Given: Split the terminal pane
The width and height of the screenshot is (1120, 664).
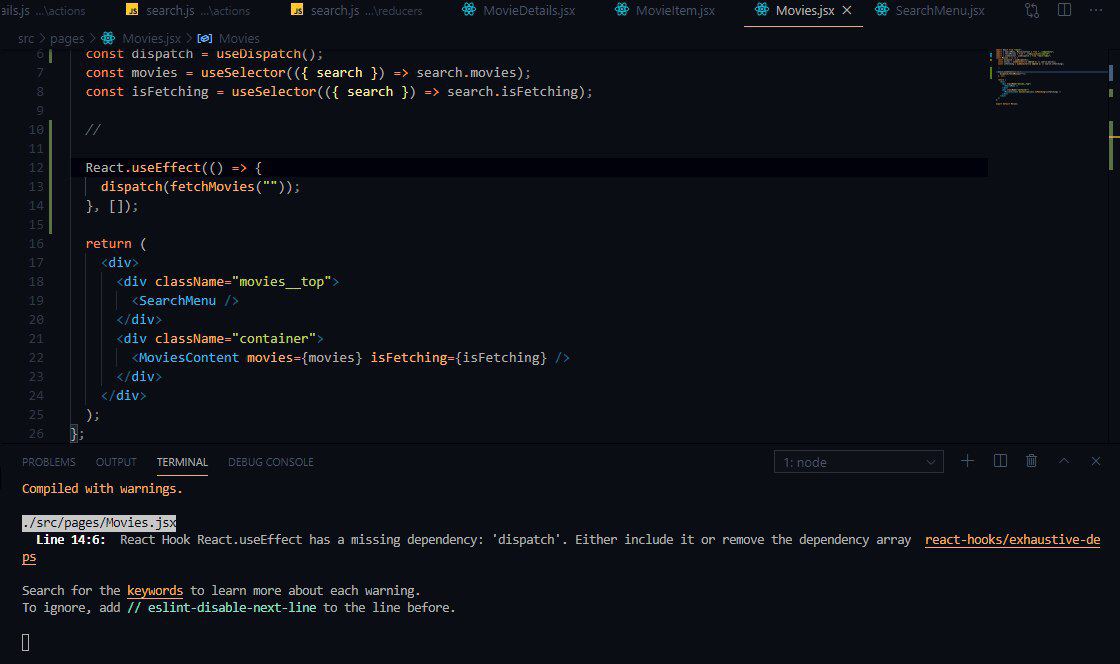Looking at the screenshot, I should click(1000, 461).
